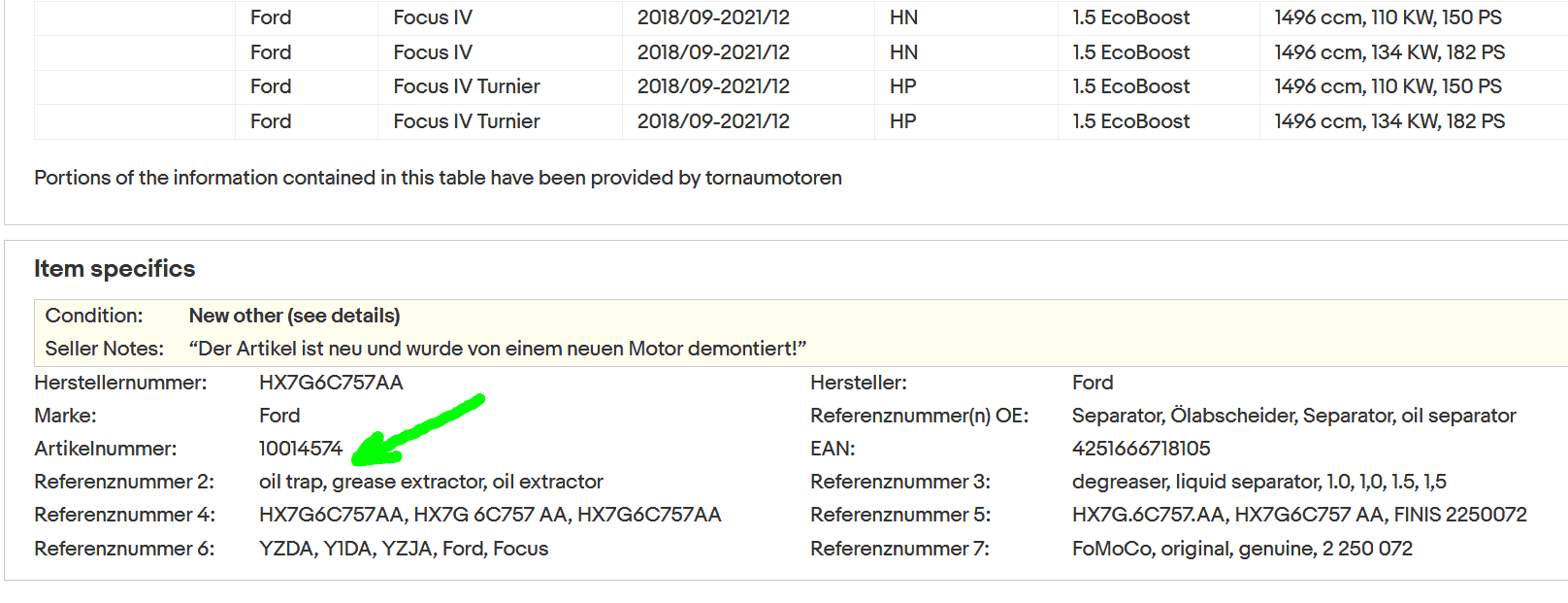This screenshot has width=1568, height=603.
Task: Click Artikelnummer value 10014574
Action: [300, 449]
